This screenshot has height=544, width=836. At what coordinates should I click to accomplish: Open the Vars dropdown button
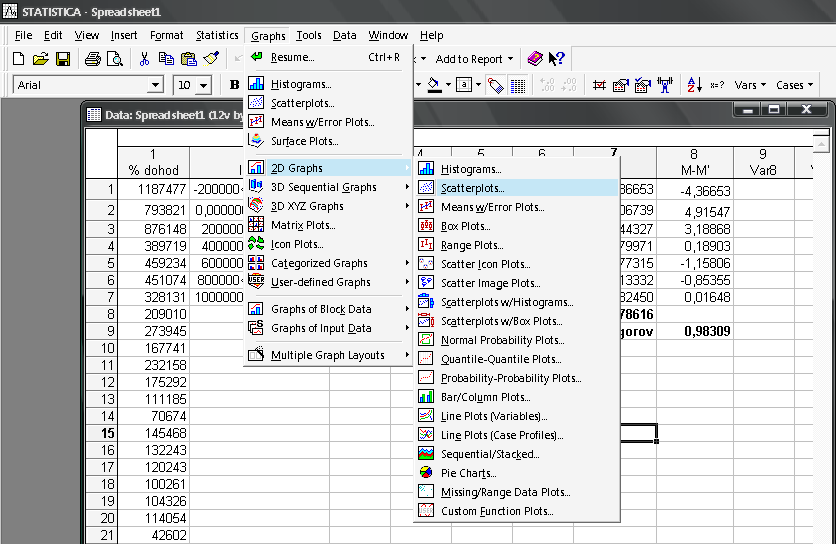[750, 85]
